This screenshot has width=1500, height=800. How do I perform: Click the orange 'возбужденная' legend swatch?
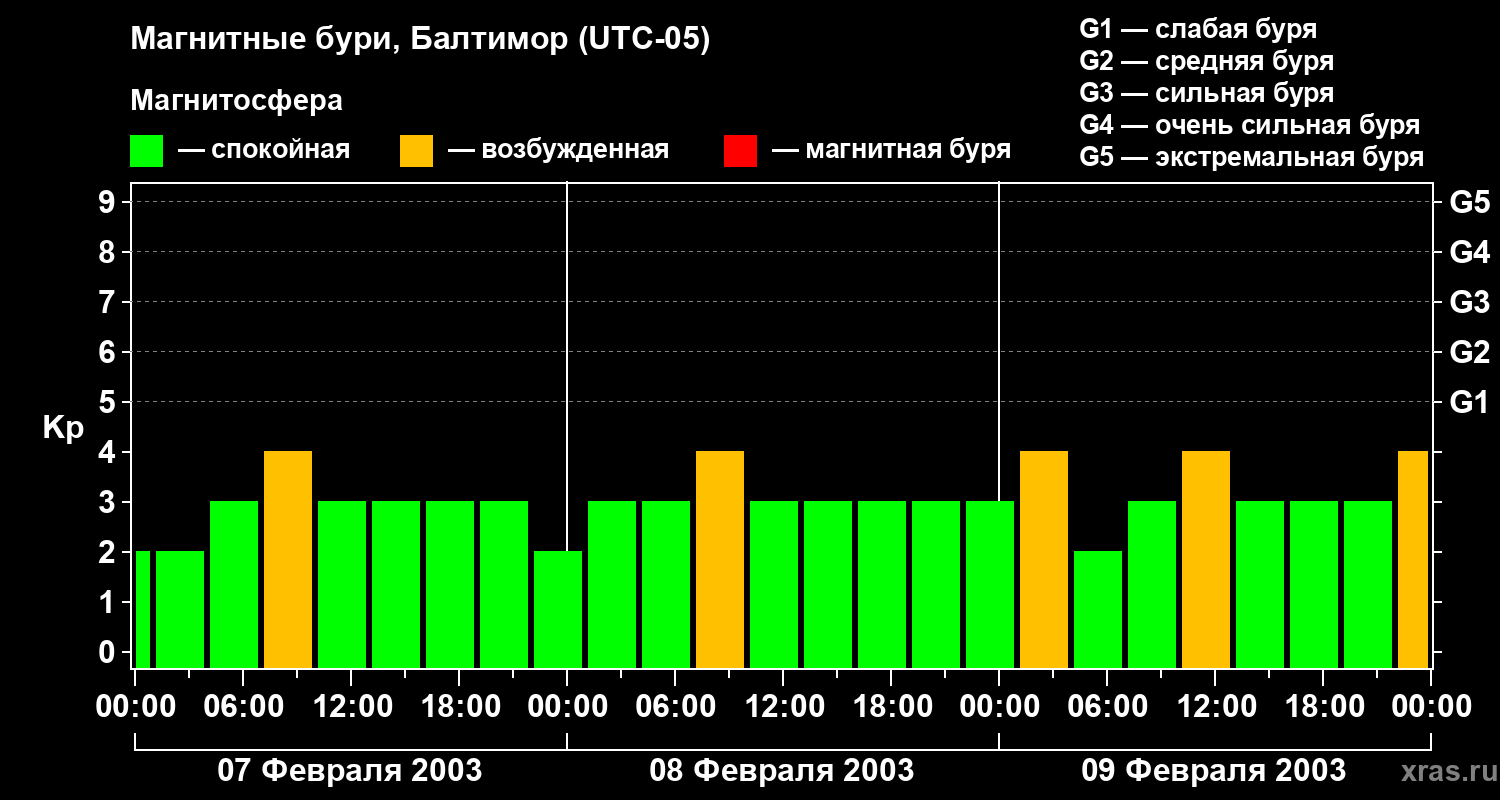click(x=416, y=151)
